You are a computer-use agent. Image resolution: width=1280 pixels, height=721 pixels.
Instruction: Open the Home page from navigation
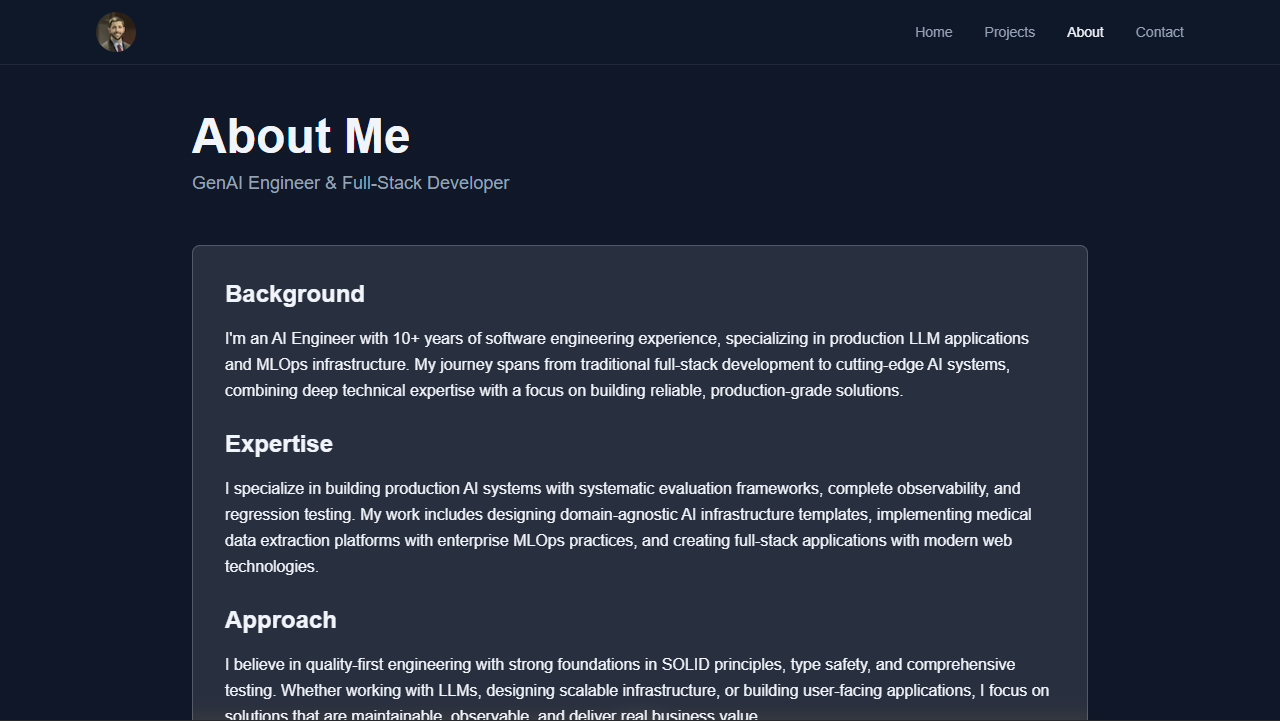point(933,32)
